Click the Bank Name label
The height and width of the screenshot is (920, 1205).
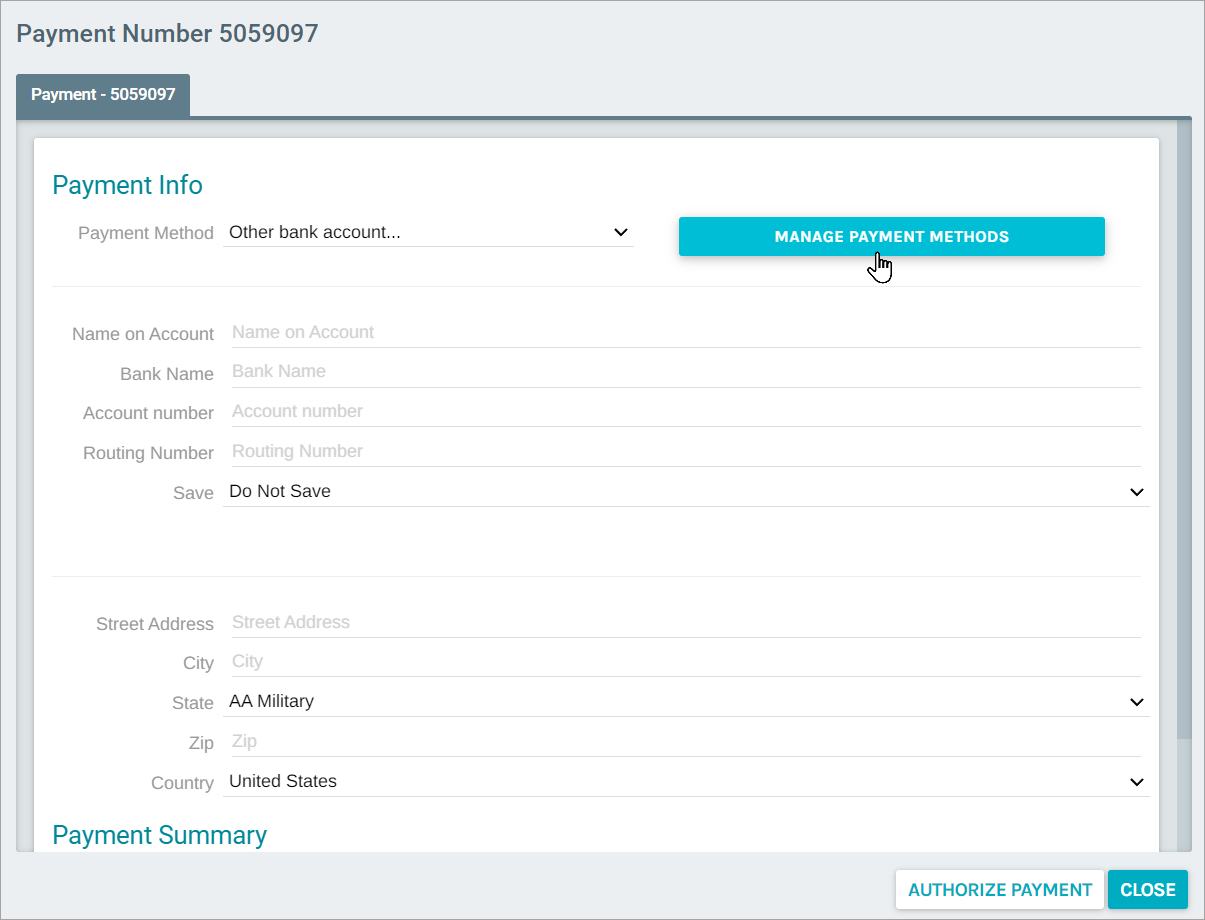167,374
